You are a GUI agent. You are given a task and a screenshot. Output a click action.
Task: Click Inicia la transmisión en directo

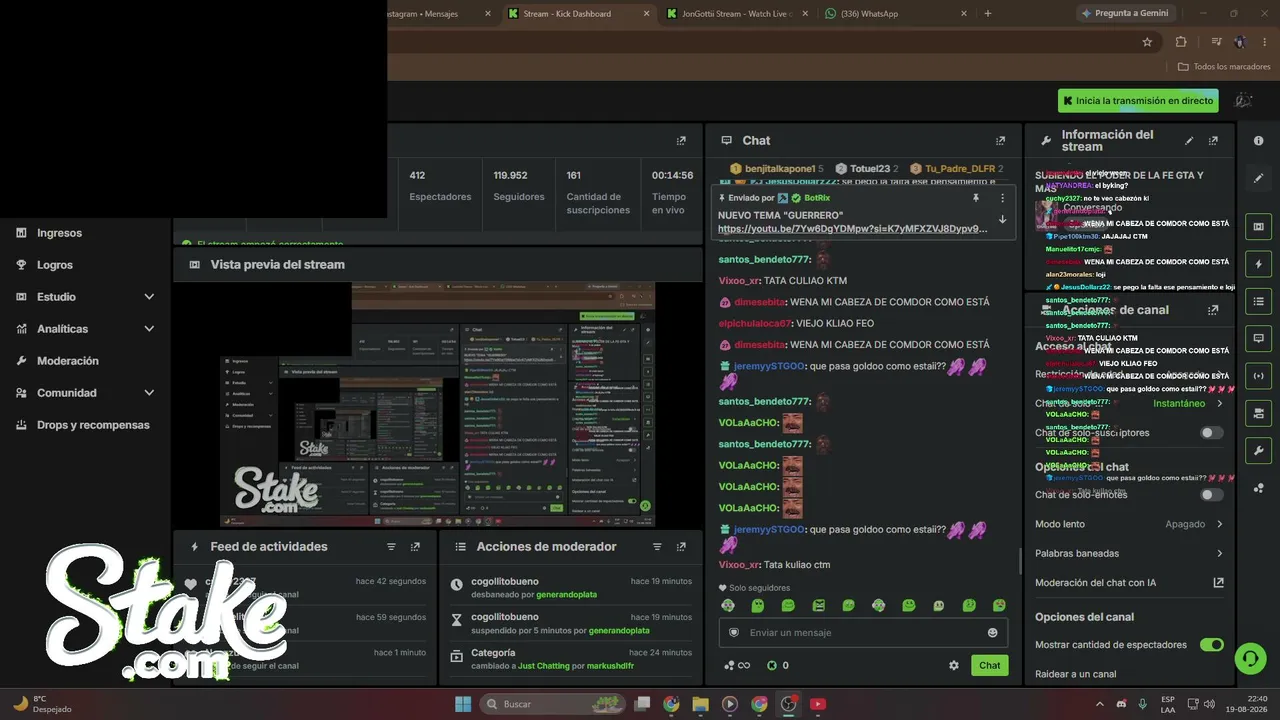point(1138,101)
